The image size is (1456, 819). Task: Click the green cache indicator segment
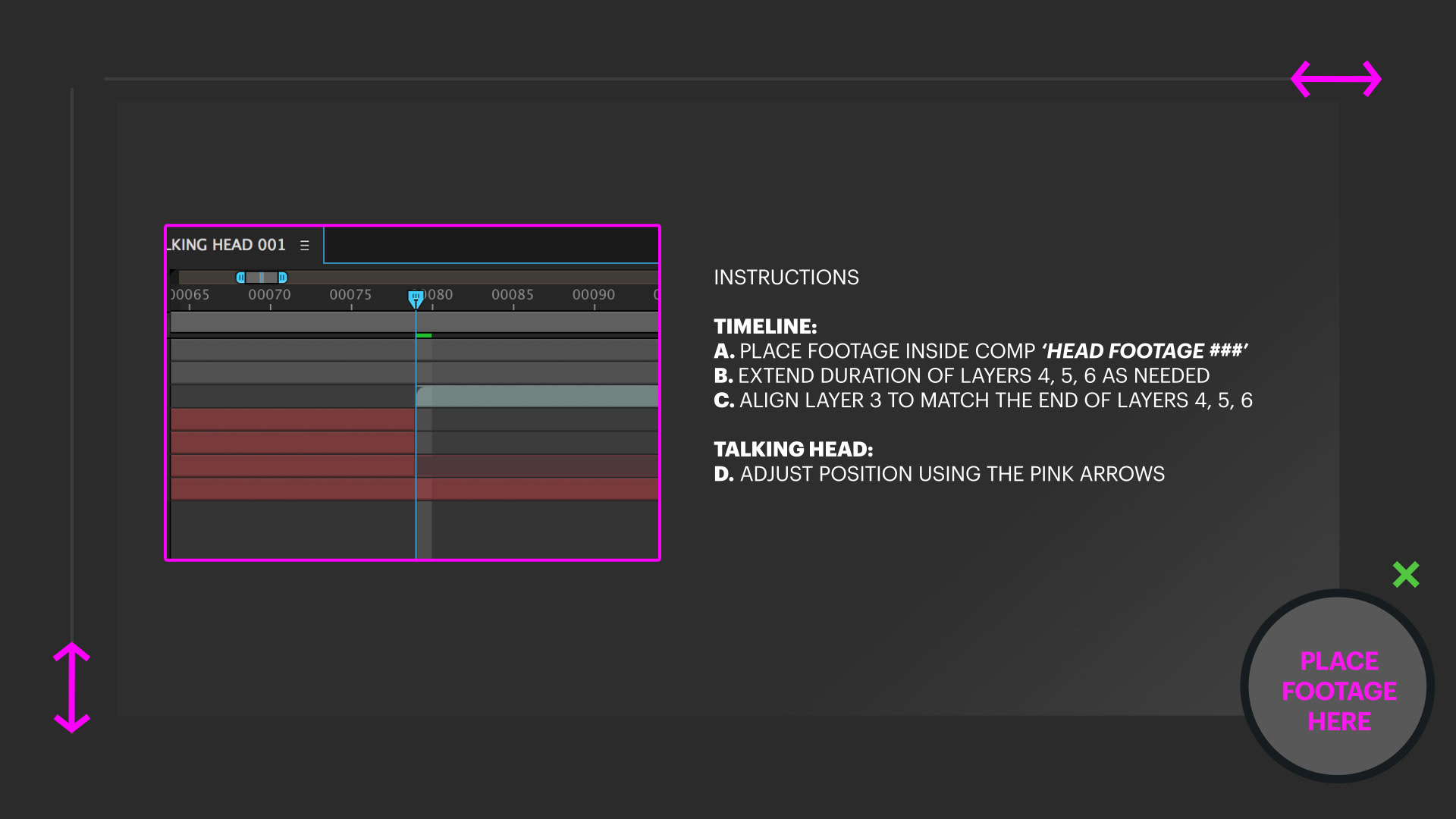424,335
